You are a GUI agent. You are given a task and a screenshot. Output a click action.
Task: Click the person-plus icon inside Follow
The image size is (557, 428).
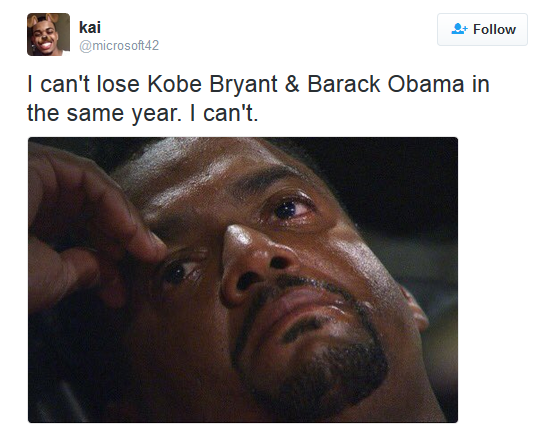coord(459,29)
